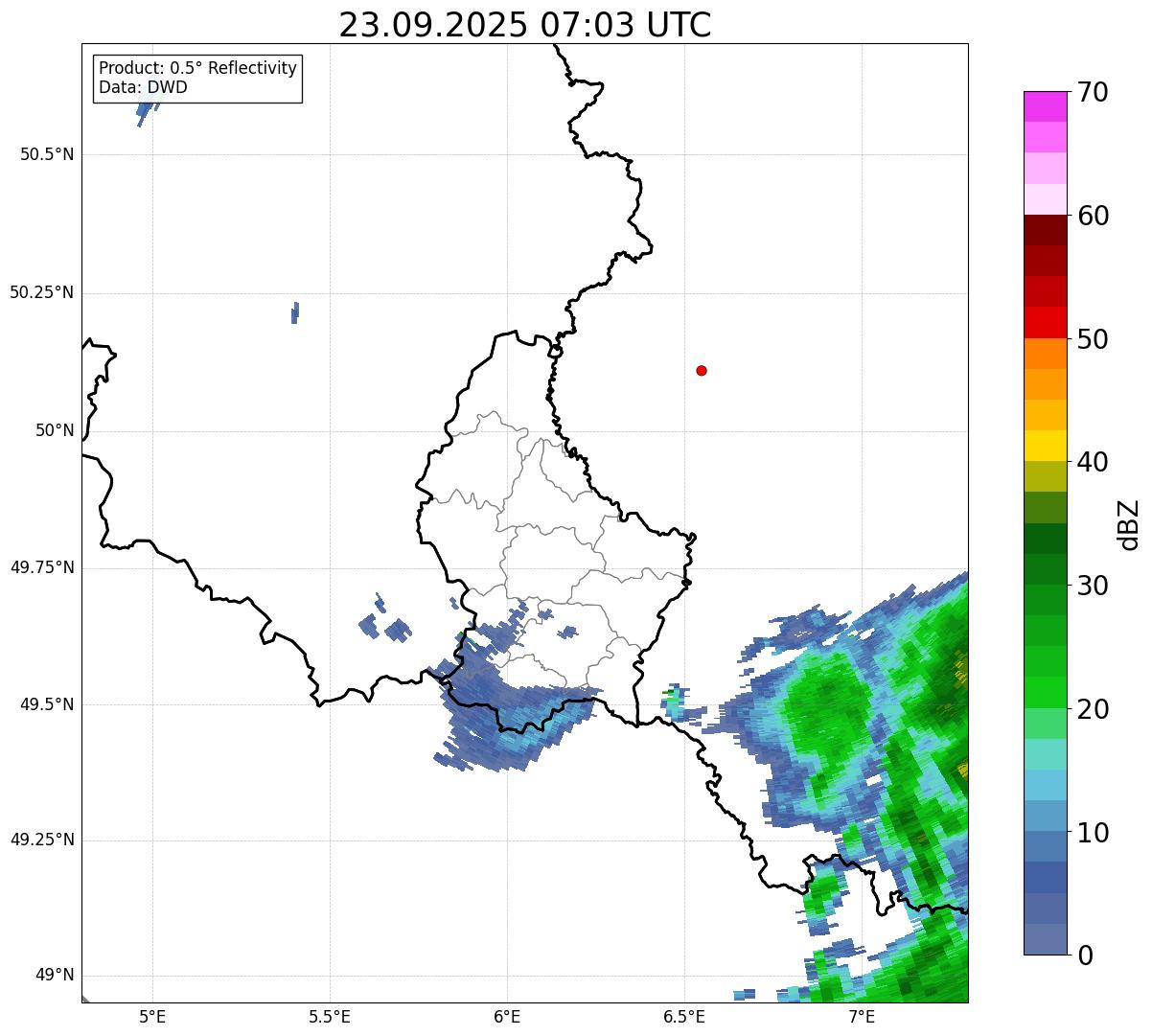
Task: Click "Product: 0.5° Reflectivity" text
Action: tap(198, 69)
